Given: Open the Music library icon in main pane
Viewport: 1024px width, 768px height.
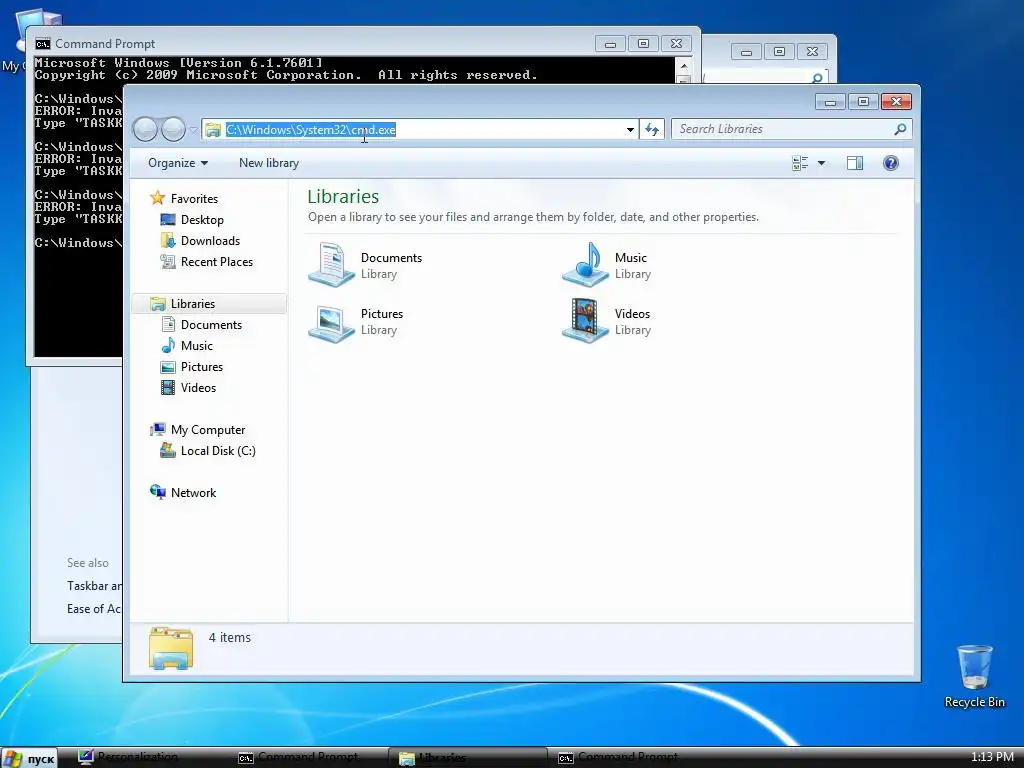Looking at the screenshot, I should 585,264.
